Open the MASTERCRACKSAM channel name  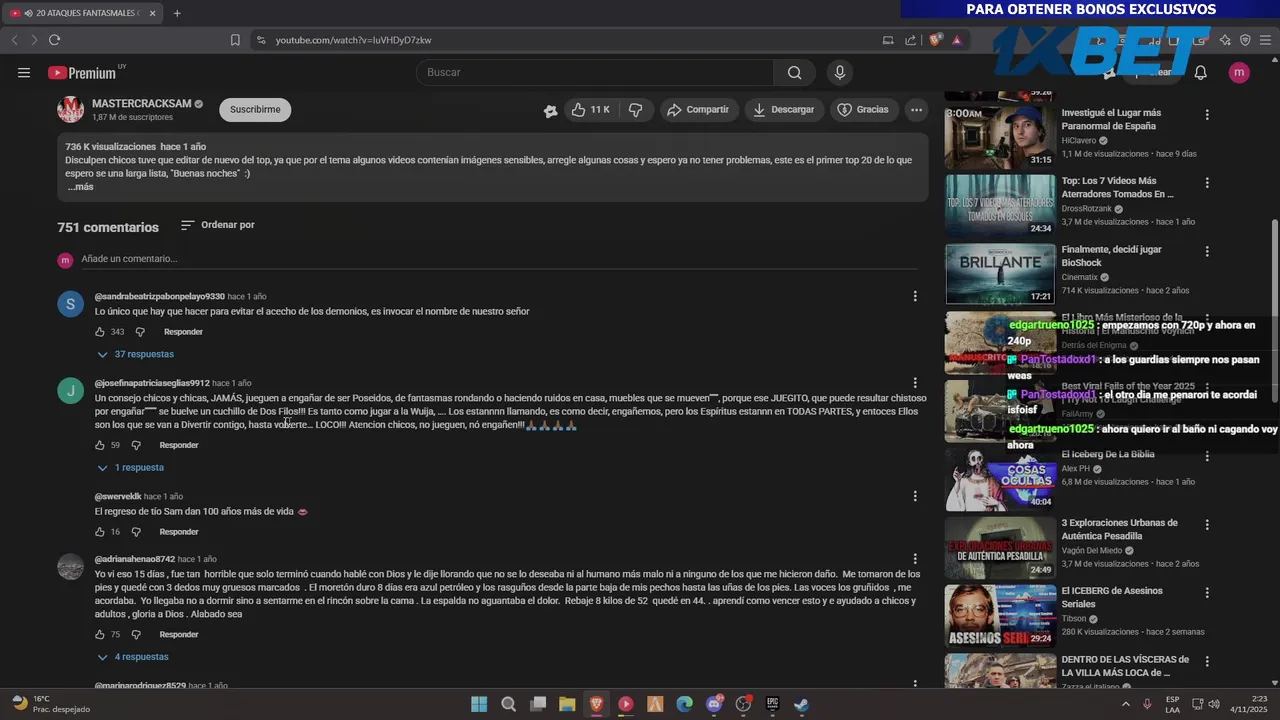coord(141,104)
